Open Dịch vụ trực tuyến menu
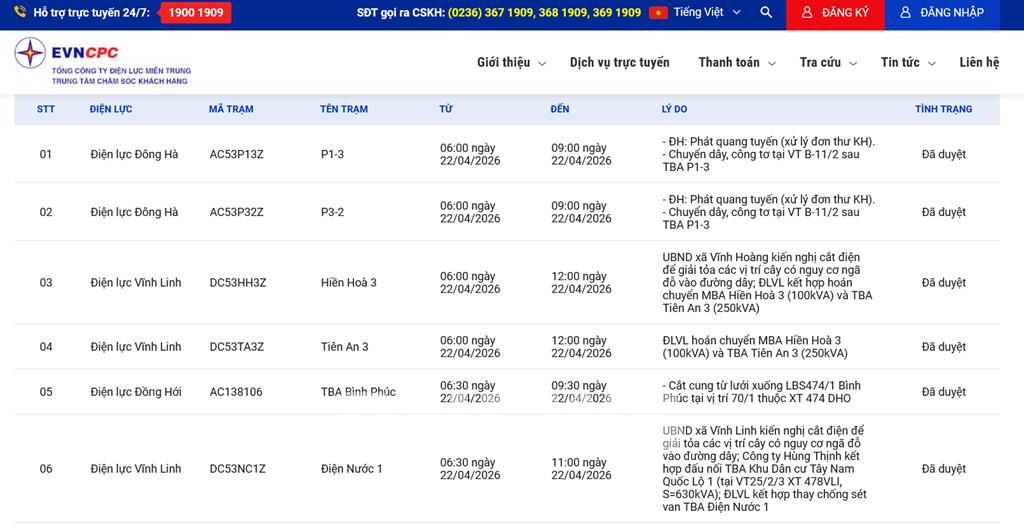Screen dimensions: 1024x528 click(x=619, y=63)
